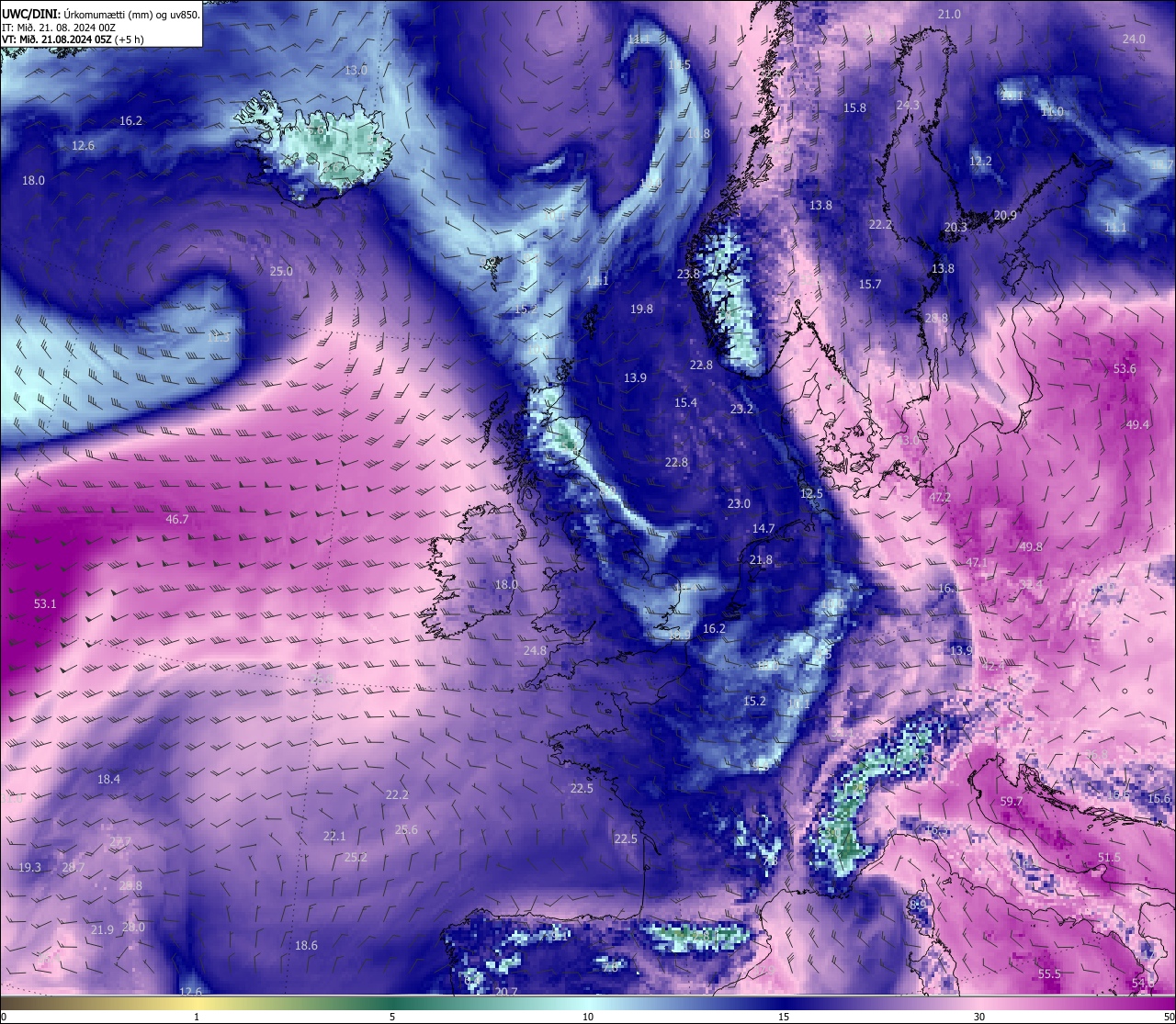
Task: Click the value 46.7 over the Atlantic
Action: (x=176, y=520)
